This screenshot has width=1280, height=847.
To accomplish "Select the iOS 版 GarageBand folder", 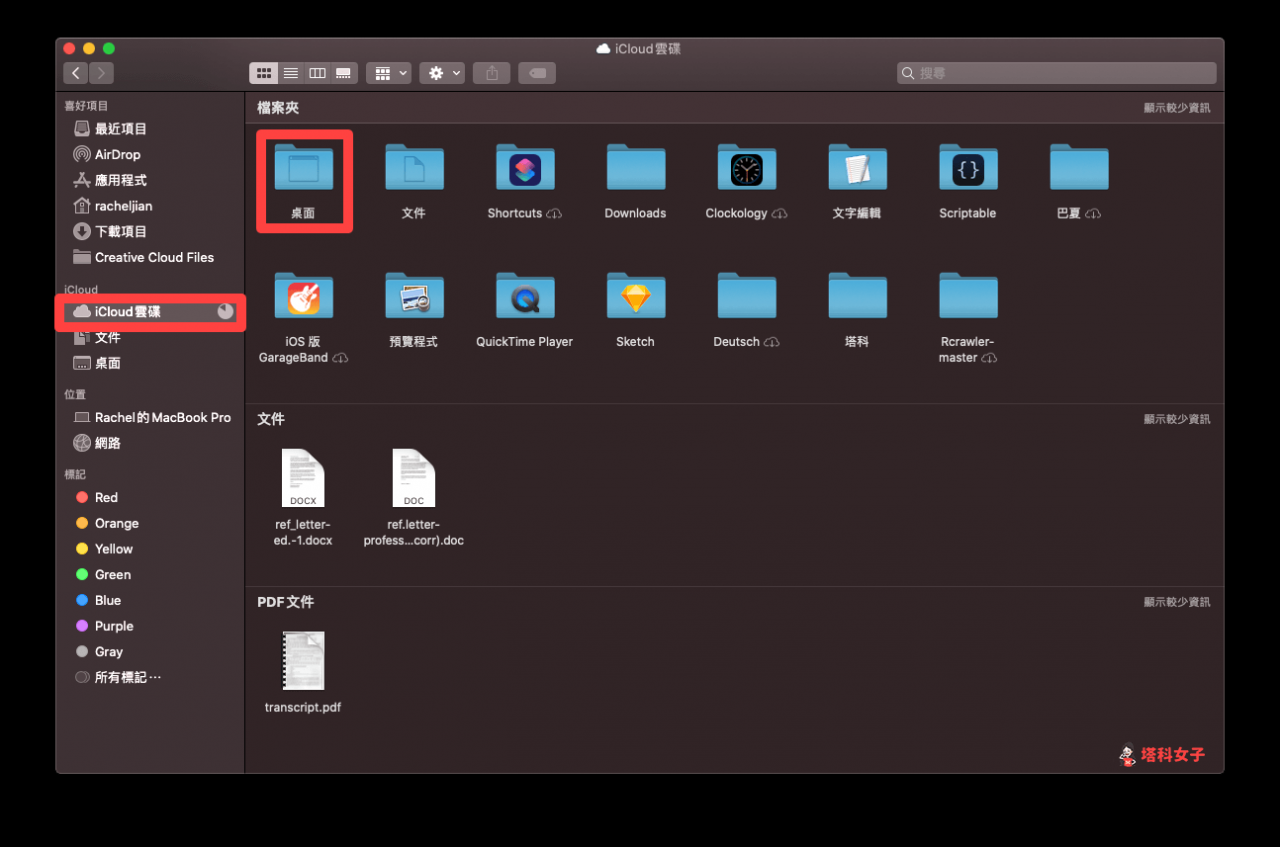I will (303, 295).
